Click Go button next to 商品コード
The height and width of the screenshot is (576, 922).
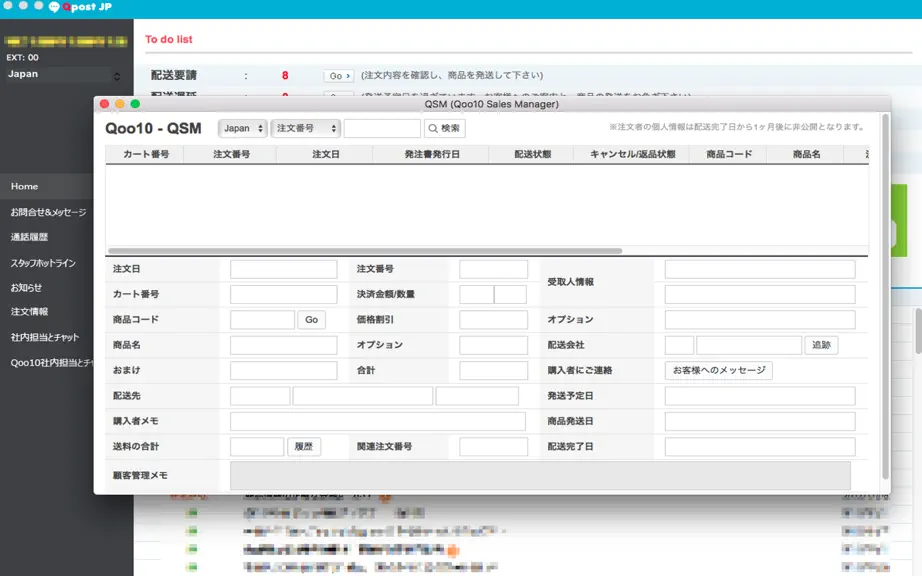point(311,320)
